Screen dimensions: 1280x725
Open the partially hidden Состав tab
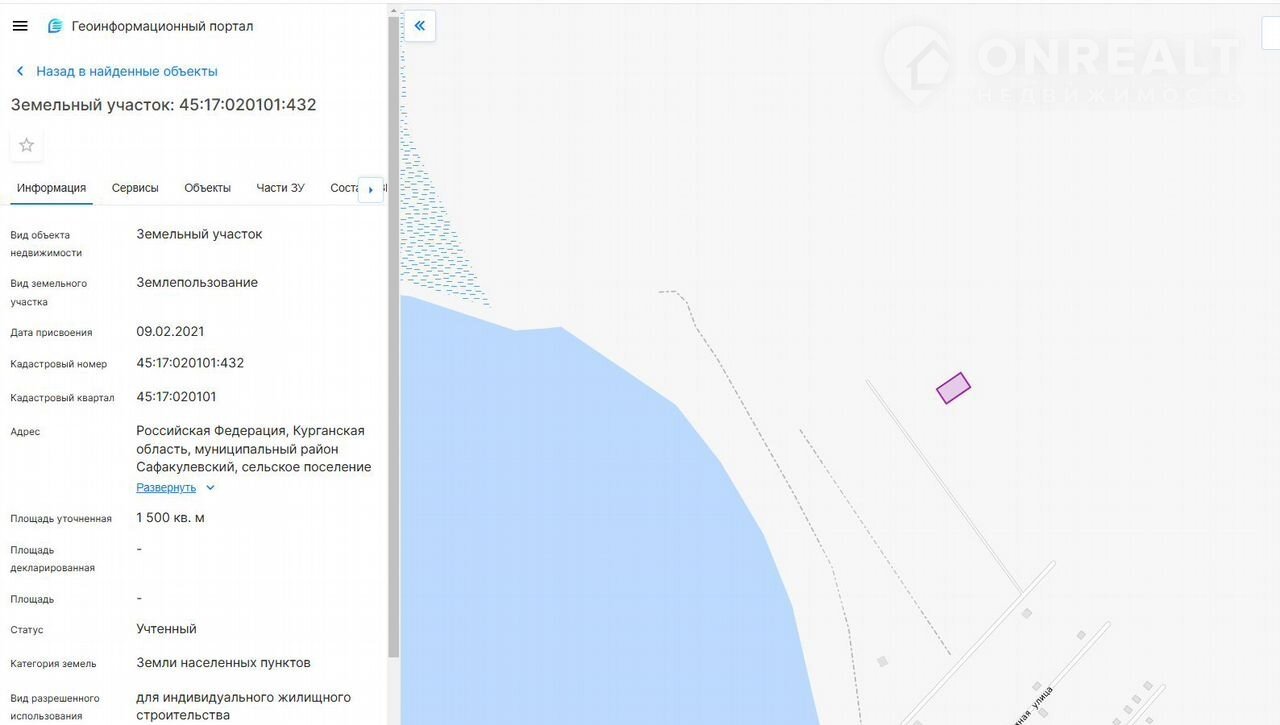coord(343,188)
